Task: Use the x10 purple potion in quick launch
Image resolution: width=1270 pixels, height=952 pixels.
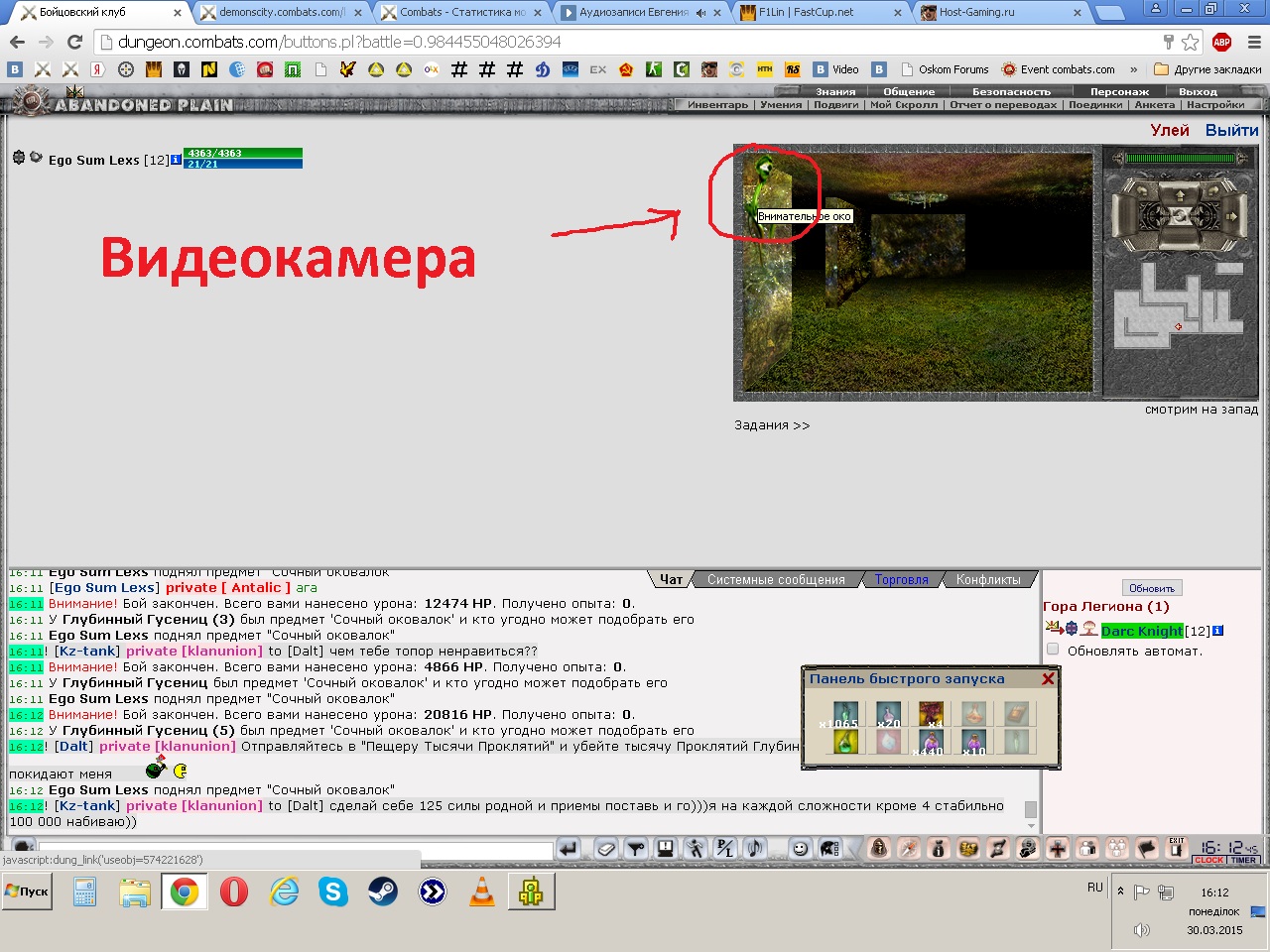Action: point(973,742)
